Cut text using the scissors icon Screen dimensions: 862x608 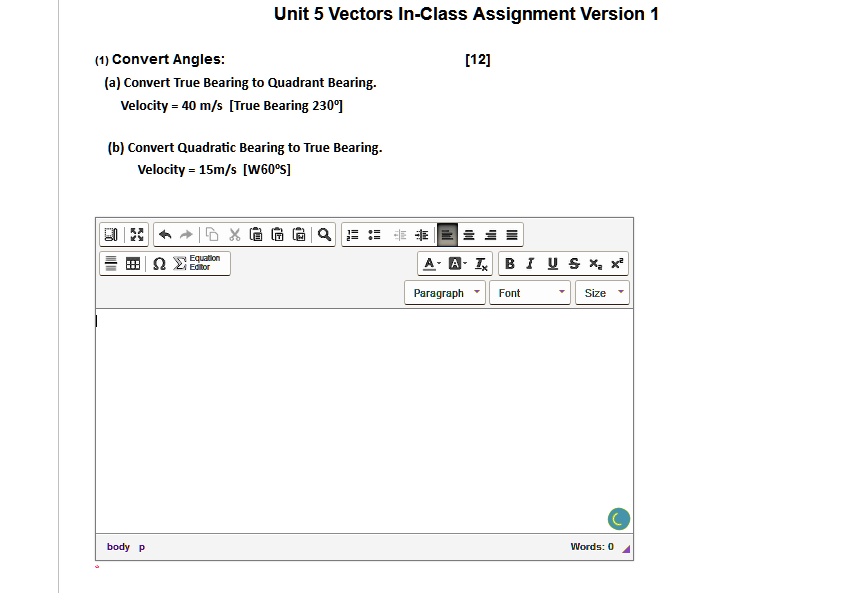tap(235, 234)
